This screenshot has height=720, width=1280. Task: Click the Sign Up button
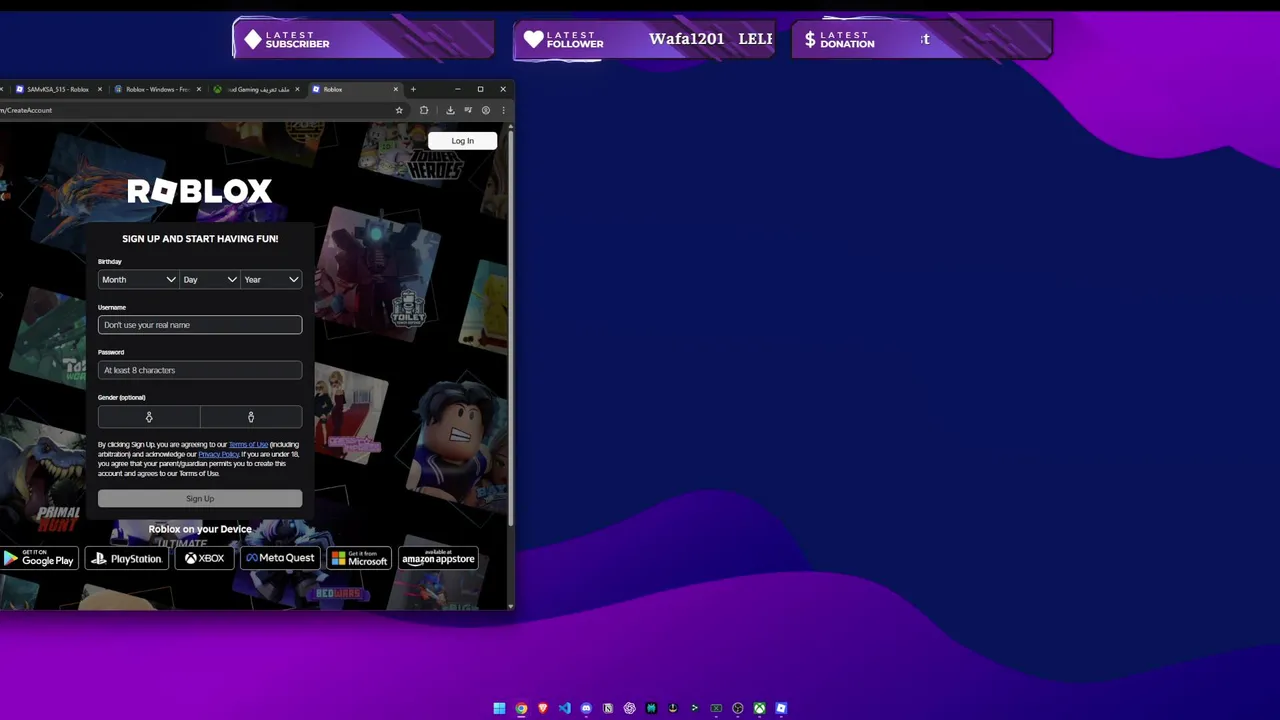(200, 498)
